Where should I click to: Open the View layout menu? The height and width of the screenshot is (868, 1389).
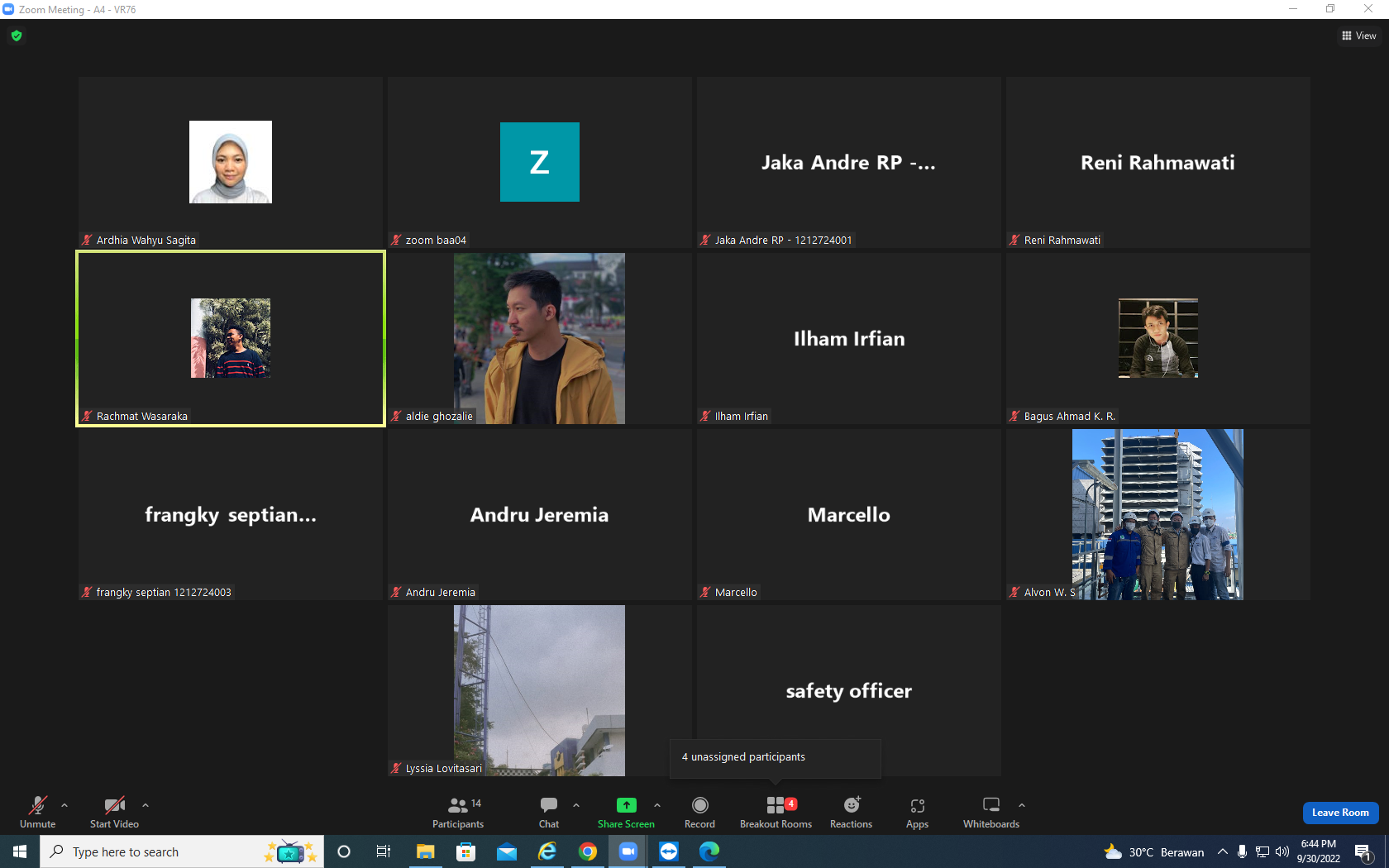(1358, 36)
